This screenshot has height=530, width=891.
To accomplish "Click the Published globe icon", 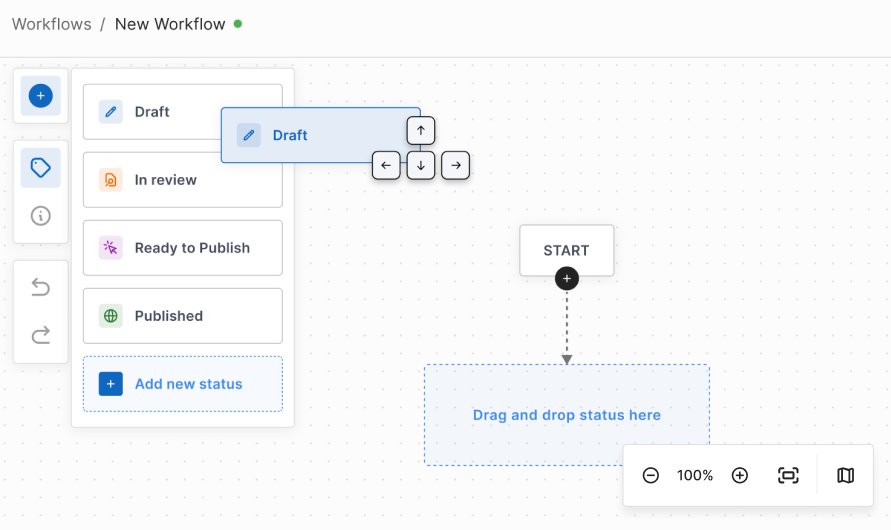I will 111,316.
